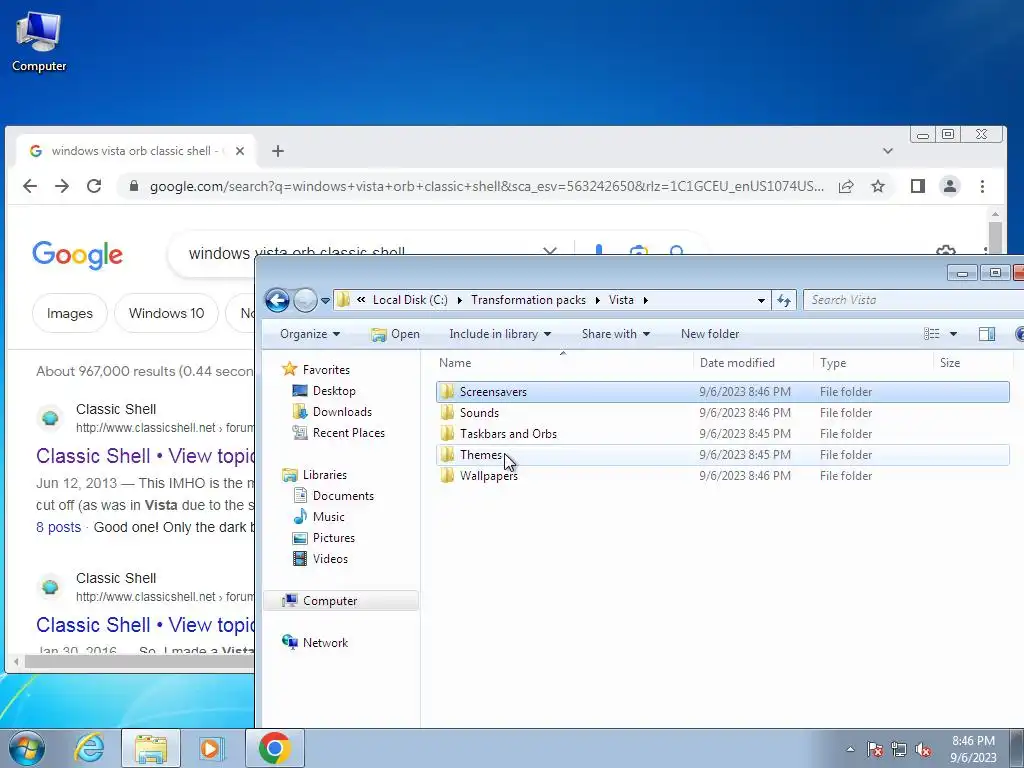Open the Explorer recent pages dropdown arrow

tap(325, 301)
